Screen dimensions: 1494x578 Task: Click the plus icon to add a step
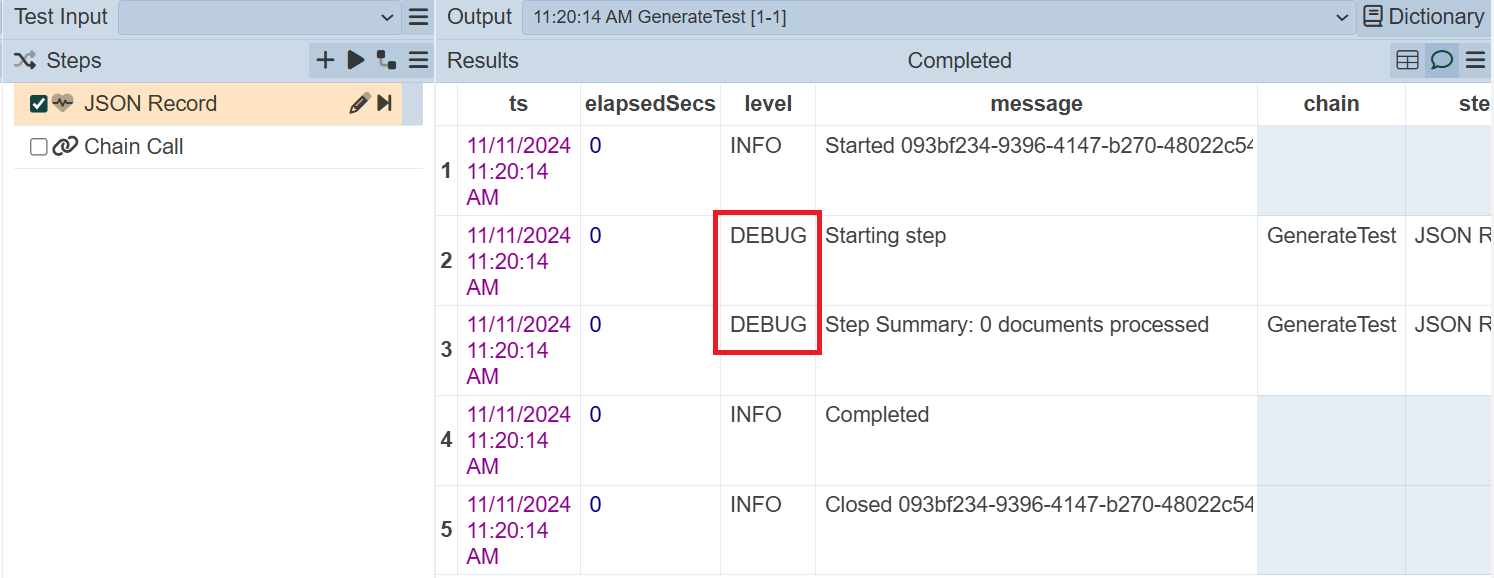click(x=325, y=61)
